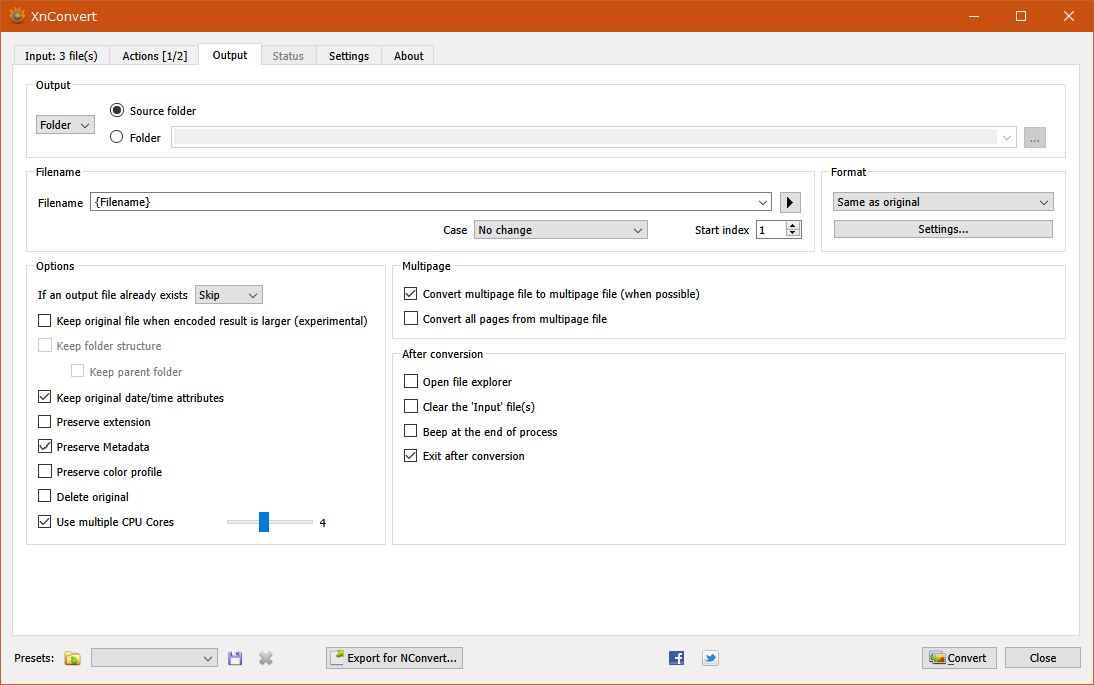Start conversion with Convert button
The height and width of the screenshot is (685, 1094).
959,658
